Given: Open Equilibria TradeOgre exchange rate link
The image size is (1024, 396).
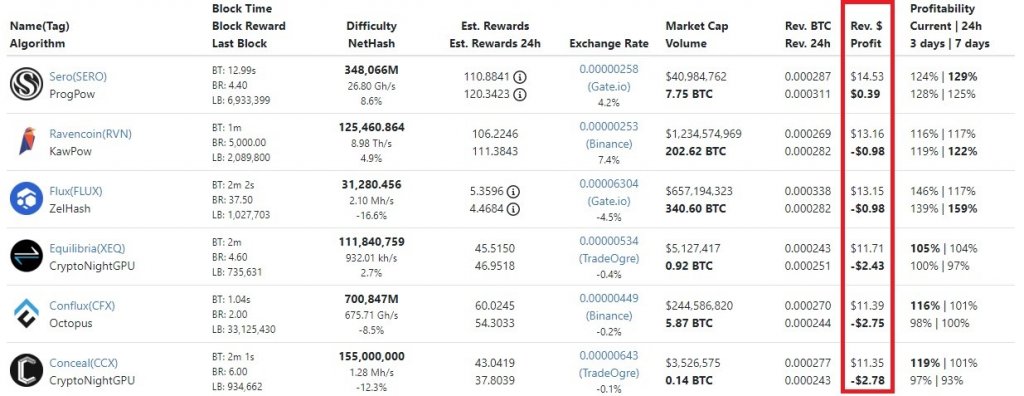Looking at the screenshot, I should click(609, 250).
